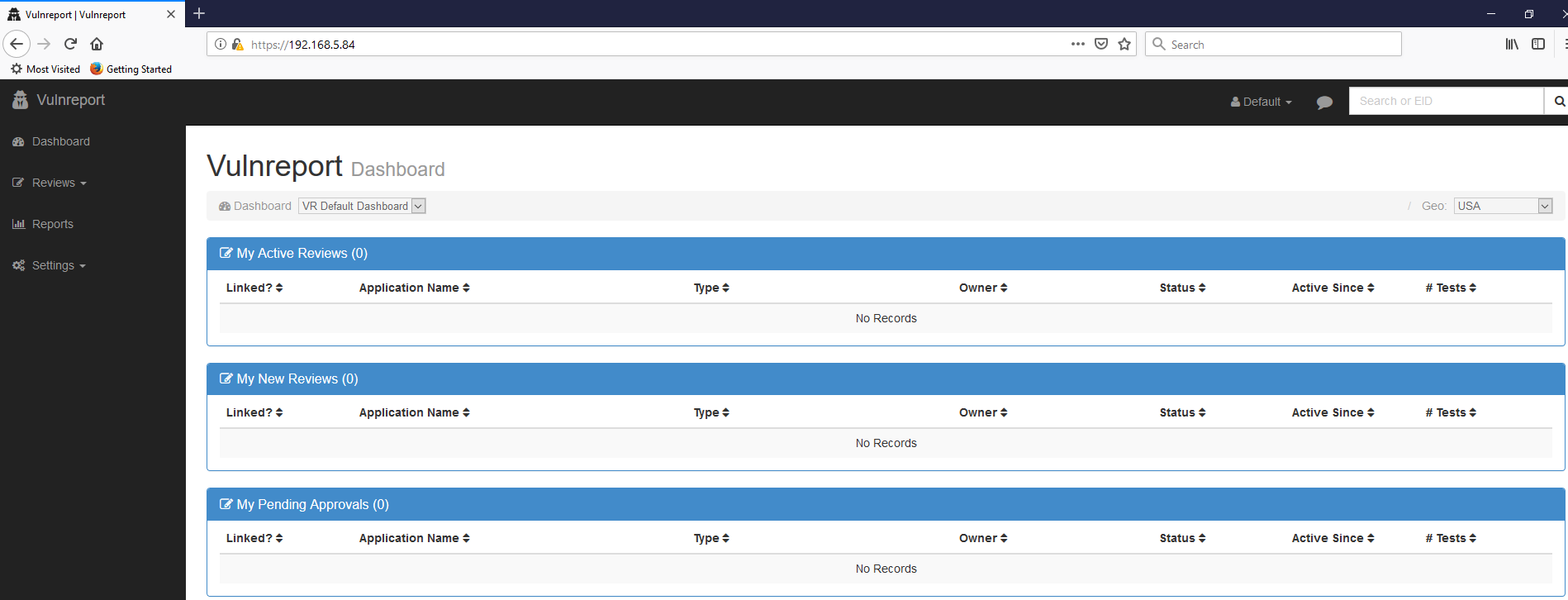
Task: Click the browser forward arrow
Action: pos(45,44)
